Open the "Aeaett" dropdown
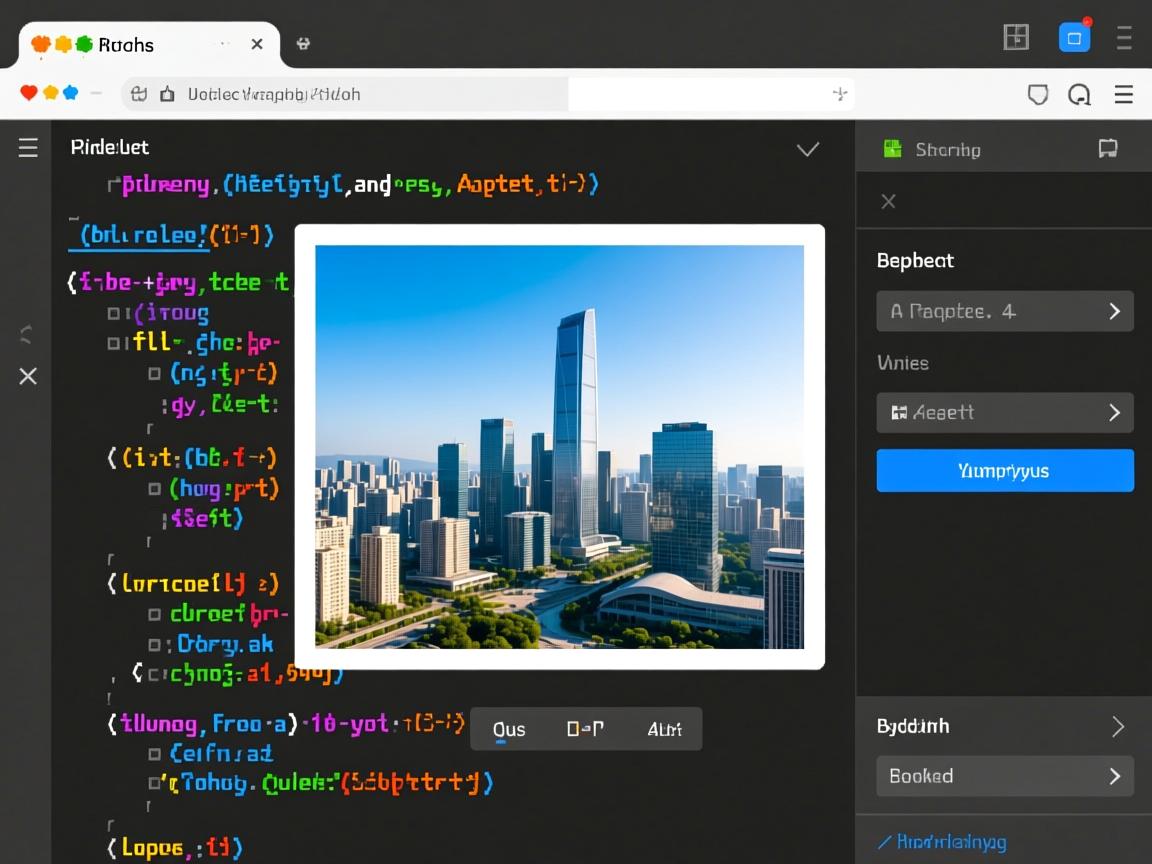The width and height of the screenshot is (1152, 864). point(1005,412)
